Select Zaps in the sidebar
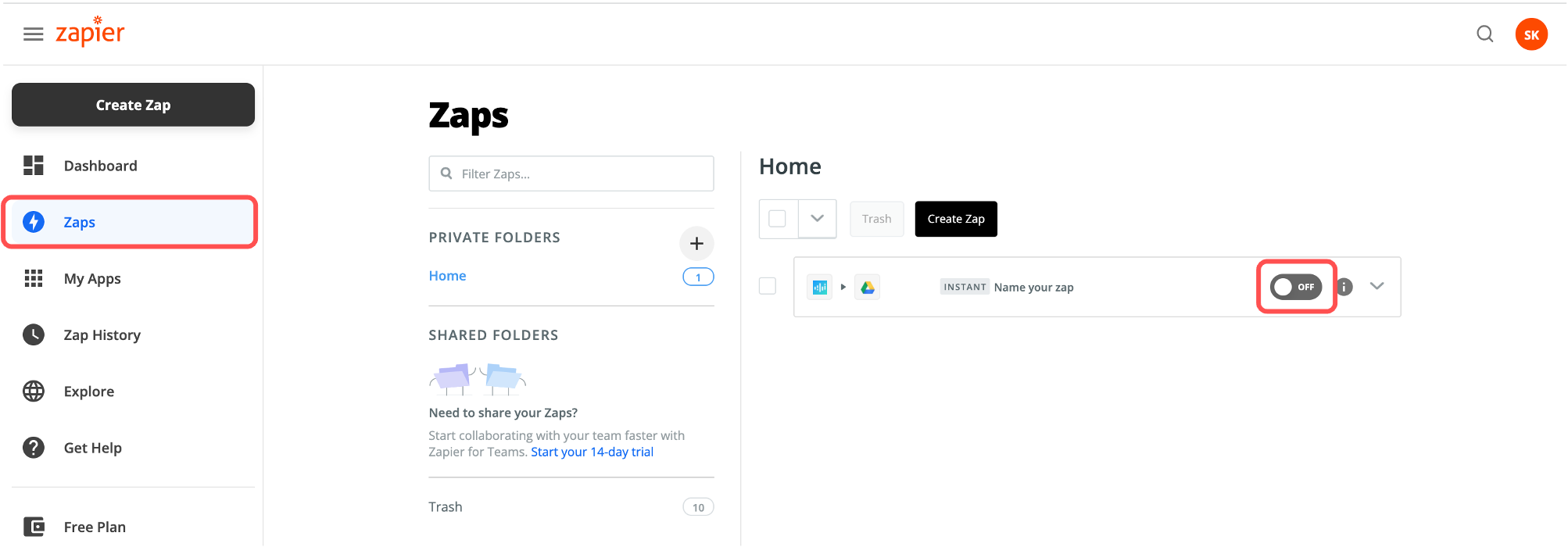1568x547 pixels. coord(130,222)
